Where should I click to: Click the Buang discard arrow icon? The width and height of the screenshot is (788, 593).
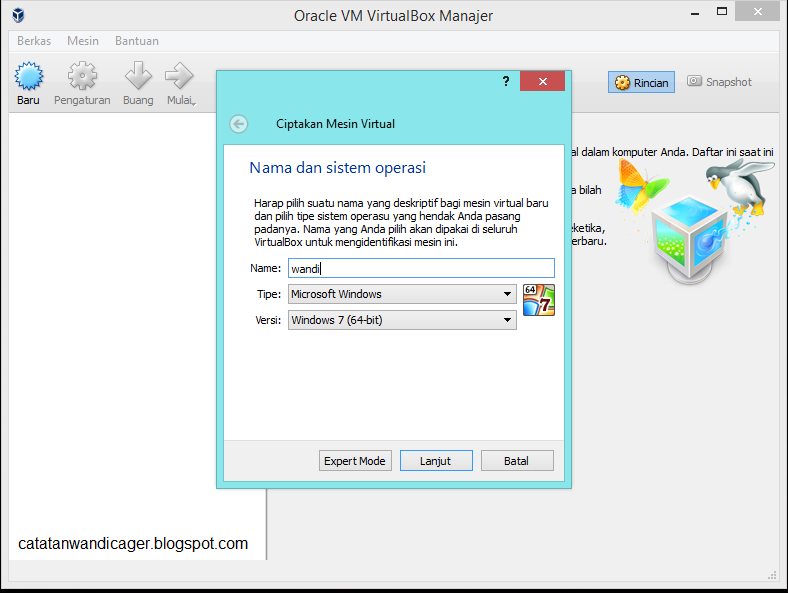pos(138,76)
